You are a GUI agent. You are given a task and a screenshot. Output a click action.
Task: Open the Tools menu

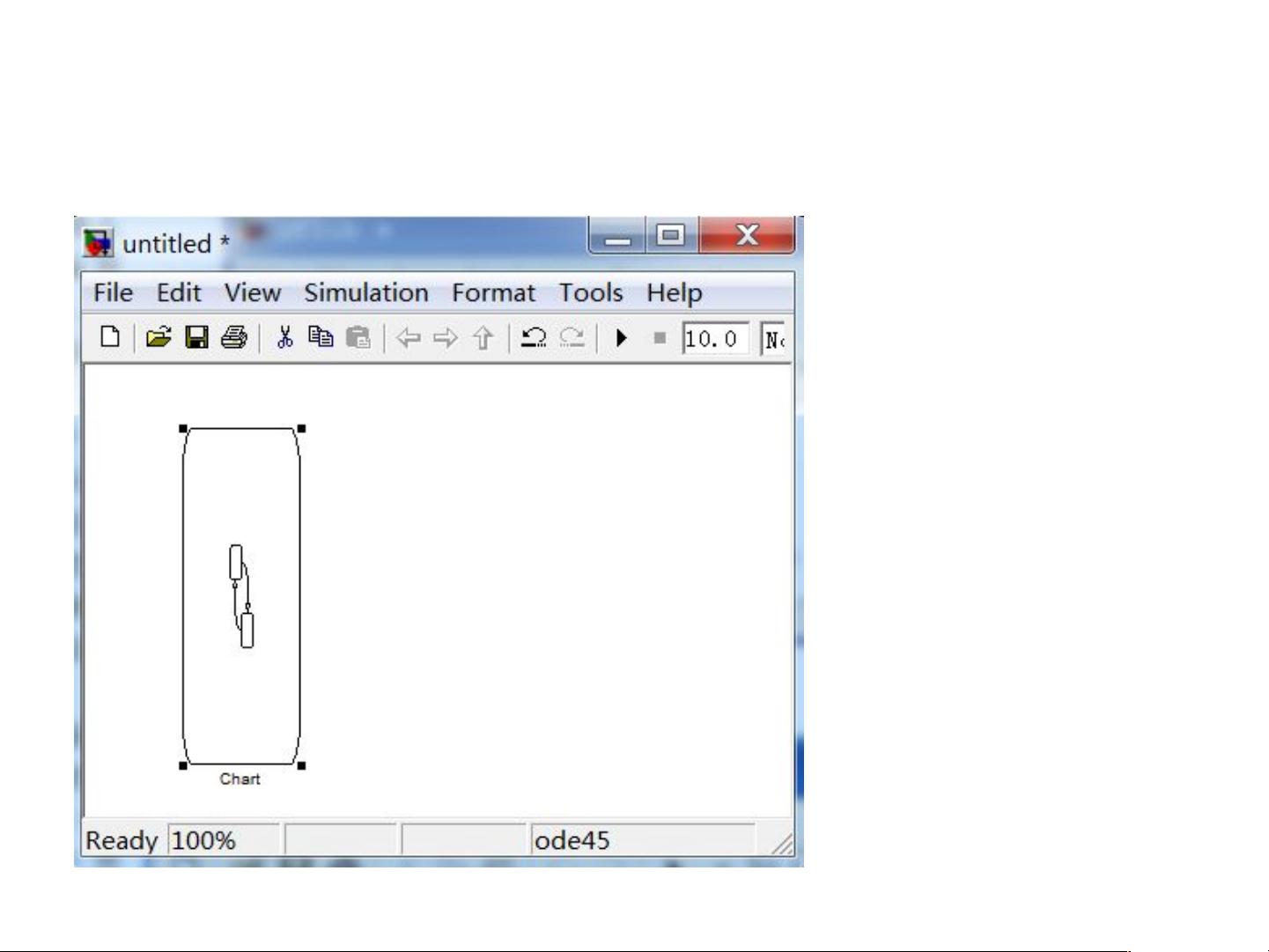tap(590, 292)
